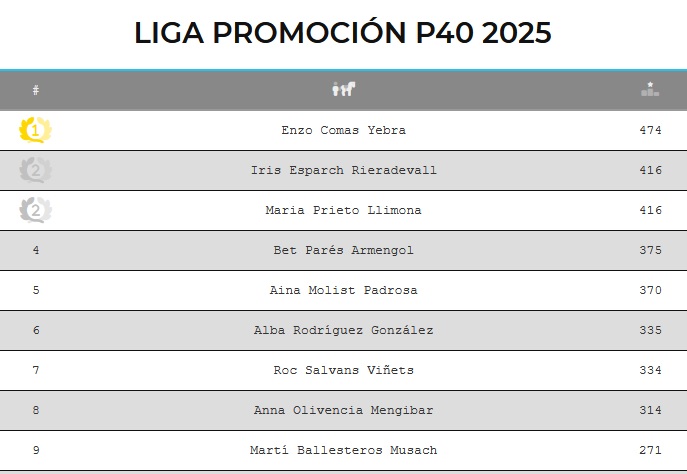
Task: Click Martí Ballesteros Musach's name
Action: 343,450
